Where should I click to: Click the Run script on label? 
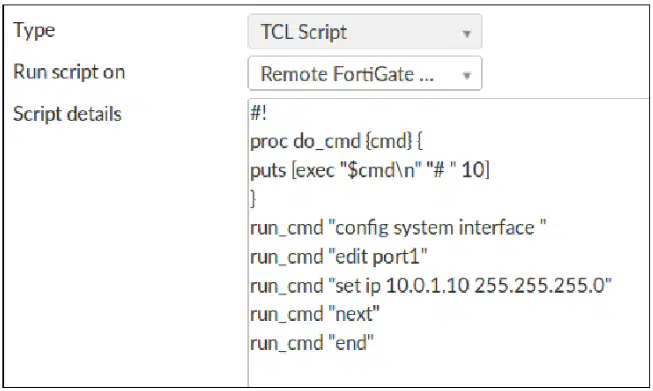69,72
